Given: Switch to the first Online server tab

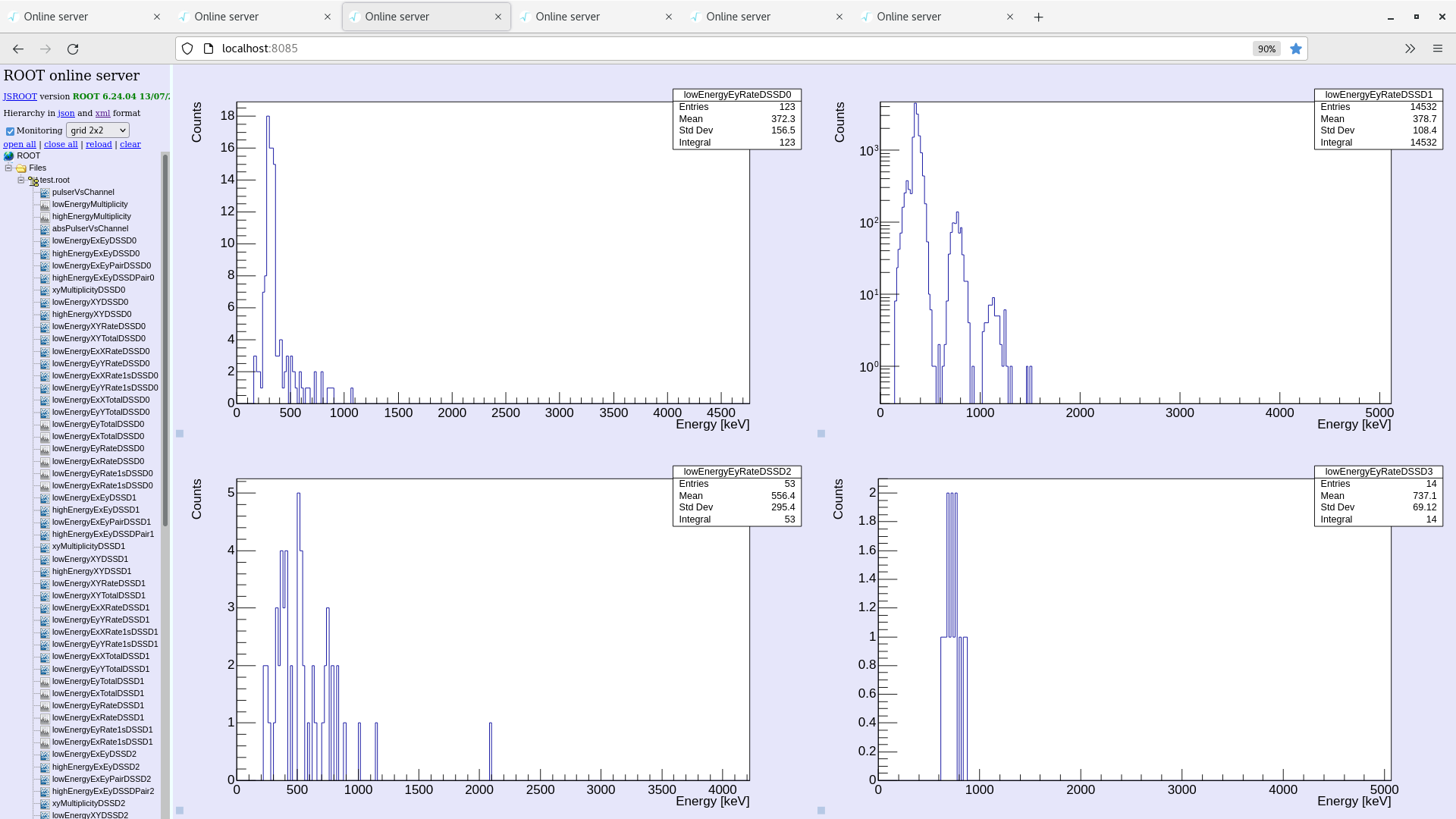Looking at the screenshot, I should (56, 17).
